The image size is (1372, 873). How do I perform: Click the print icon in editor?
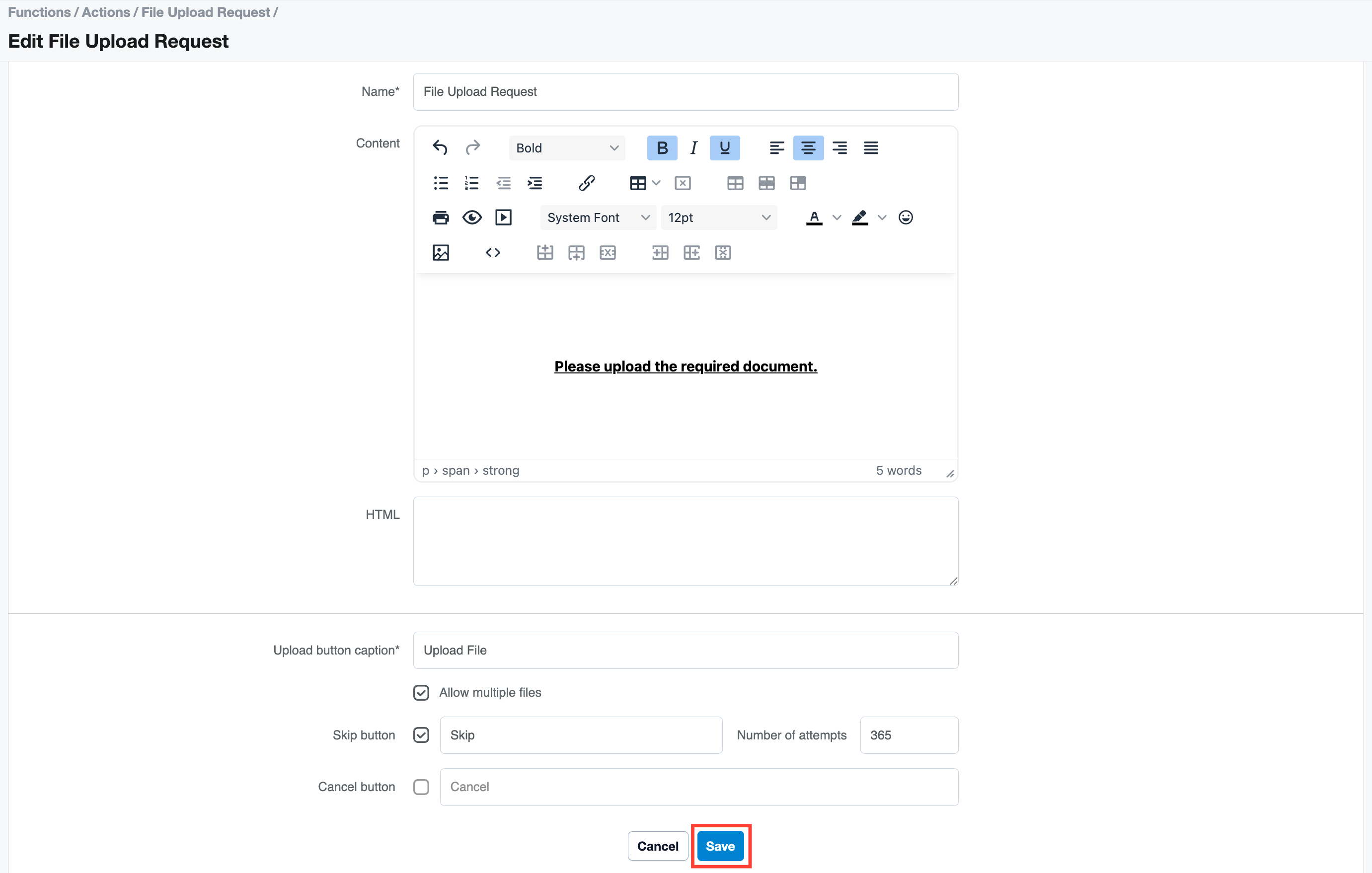point(441,218)
